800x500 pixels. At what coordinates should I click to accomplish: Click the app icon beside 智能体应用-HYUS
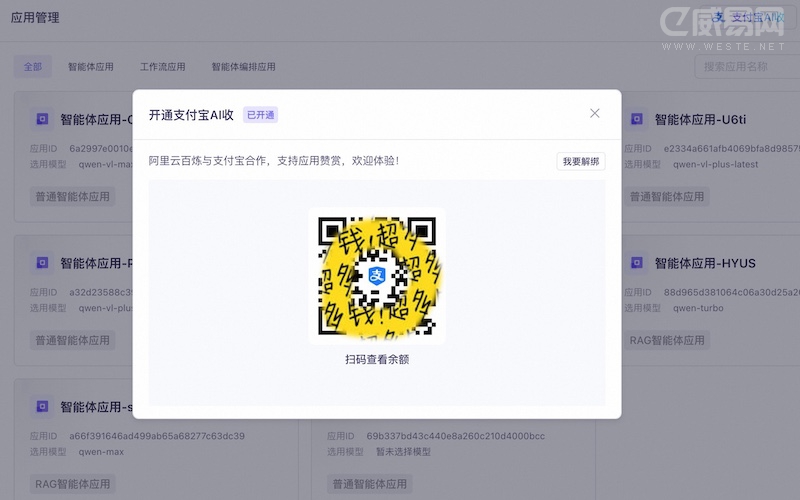point(635,264)
